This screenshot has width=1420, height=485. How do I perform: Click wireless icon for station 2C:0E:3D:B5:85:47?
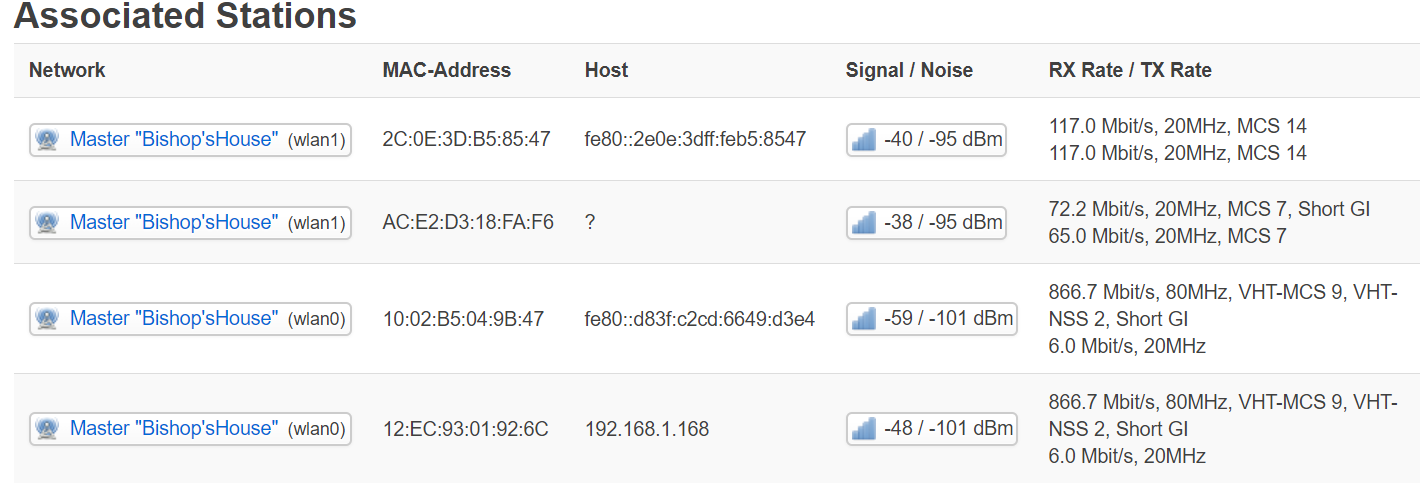pyautogui.click(x=47, y=140)
